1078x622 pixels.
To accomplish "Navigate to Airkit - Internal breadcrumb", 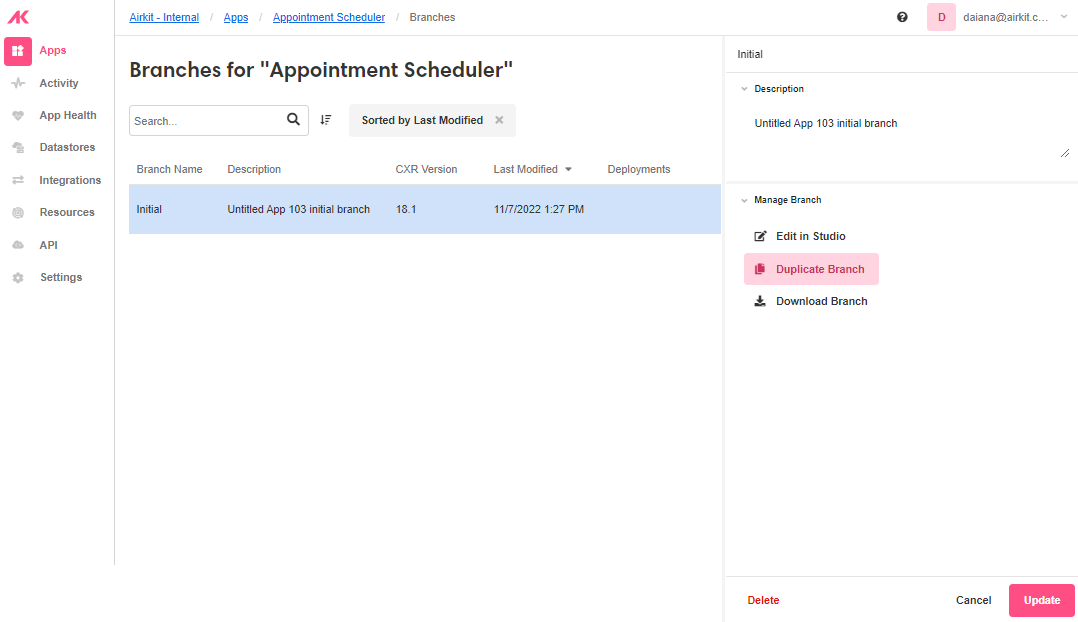I will point(164,17).
